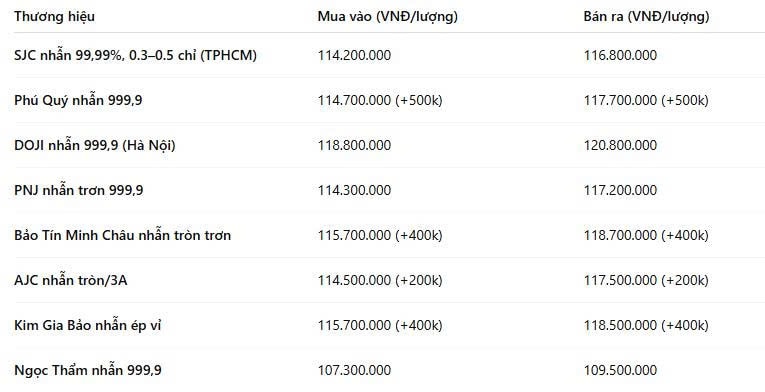Click Ngọc Thẩm buy price 107.300.000
Viewport: 765px width, 392px height.
click(x=354, y=370)
